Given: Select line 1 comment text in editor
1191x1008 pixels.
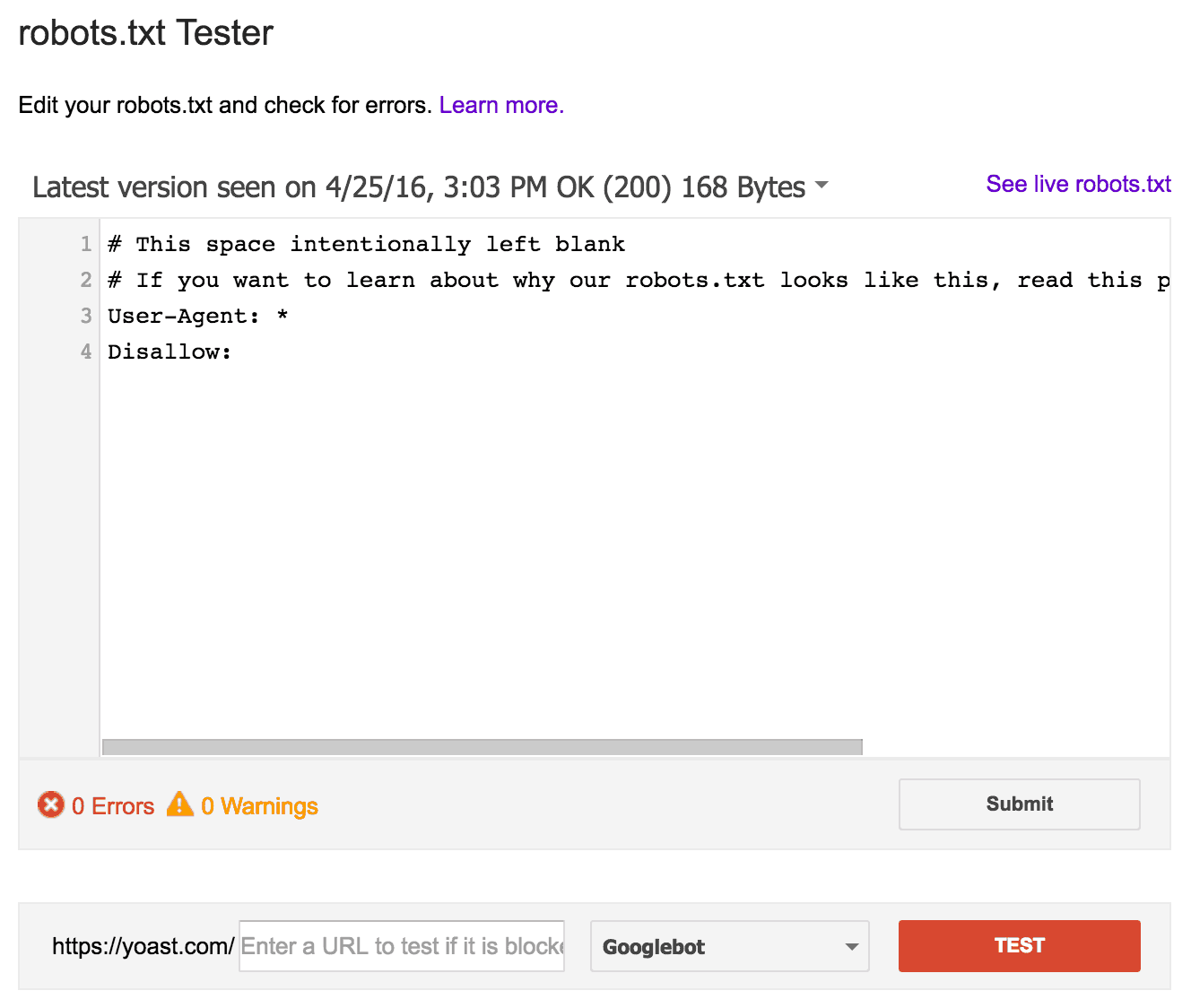Looking at the screenshot, I should click(366, 244).
